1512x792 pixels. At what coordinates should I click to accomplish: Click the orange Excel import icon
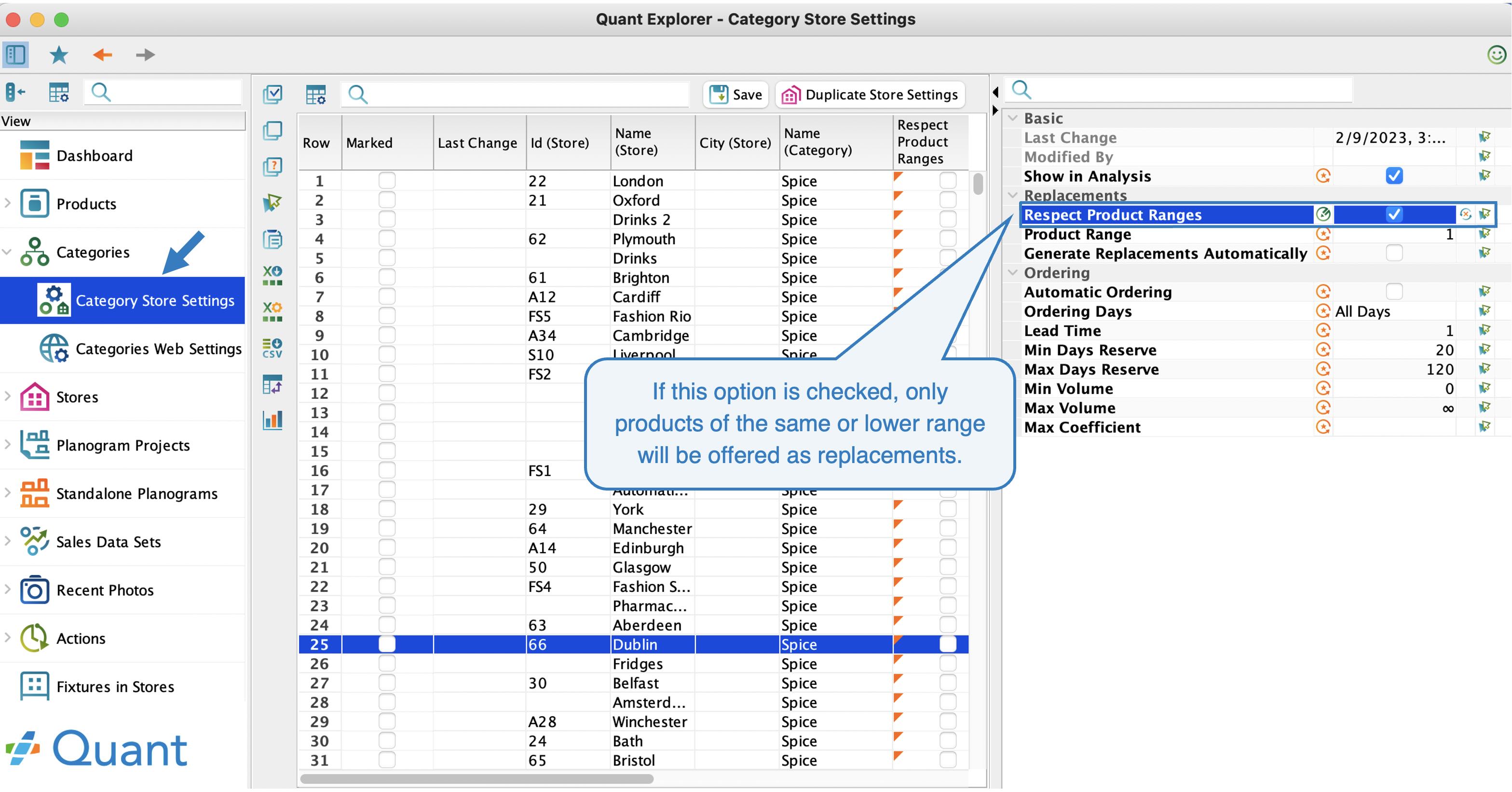point(272,311)
